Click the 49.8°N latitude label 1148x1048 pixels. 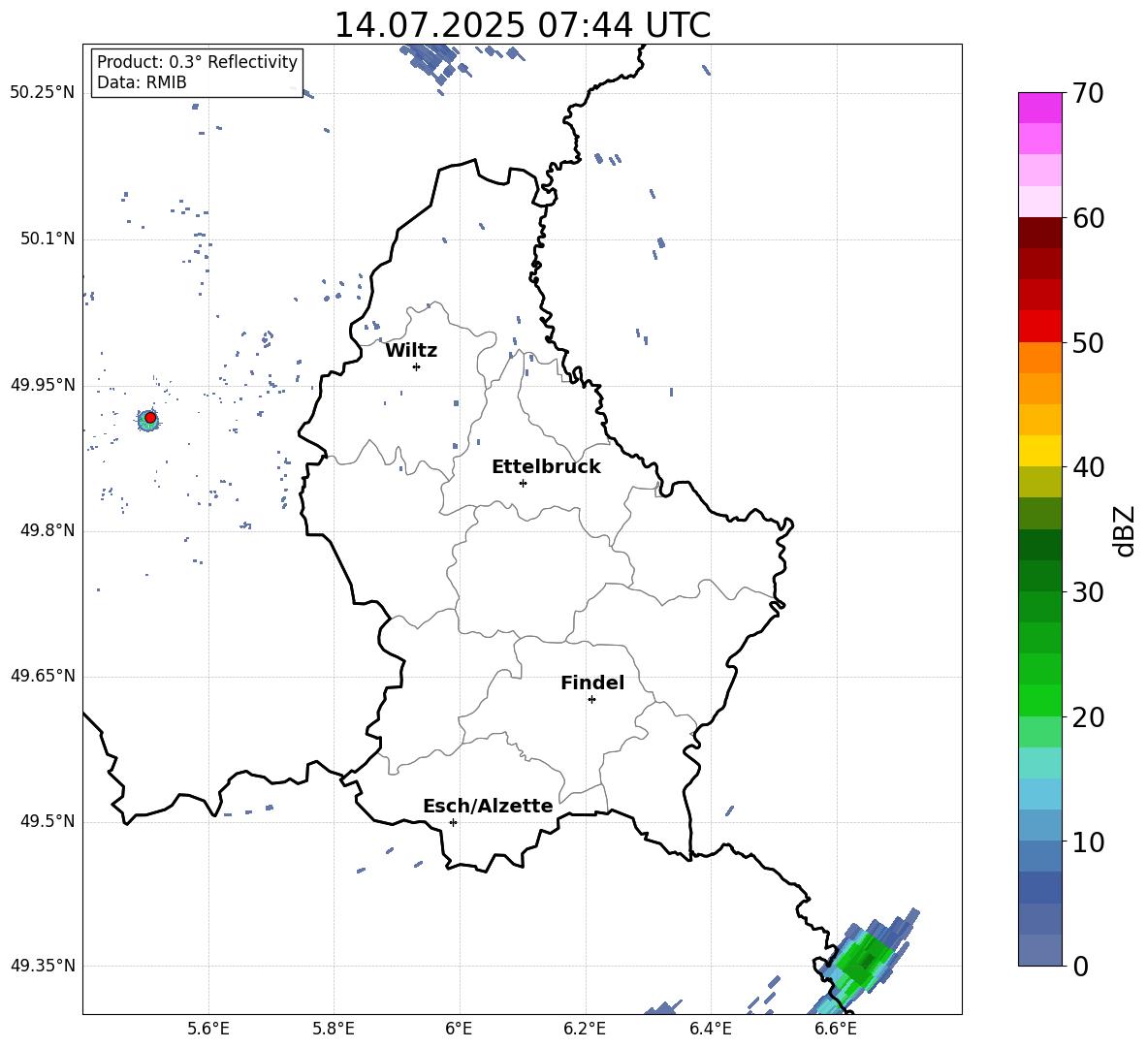pos(47,530)
